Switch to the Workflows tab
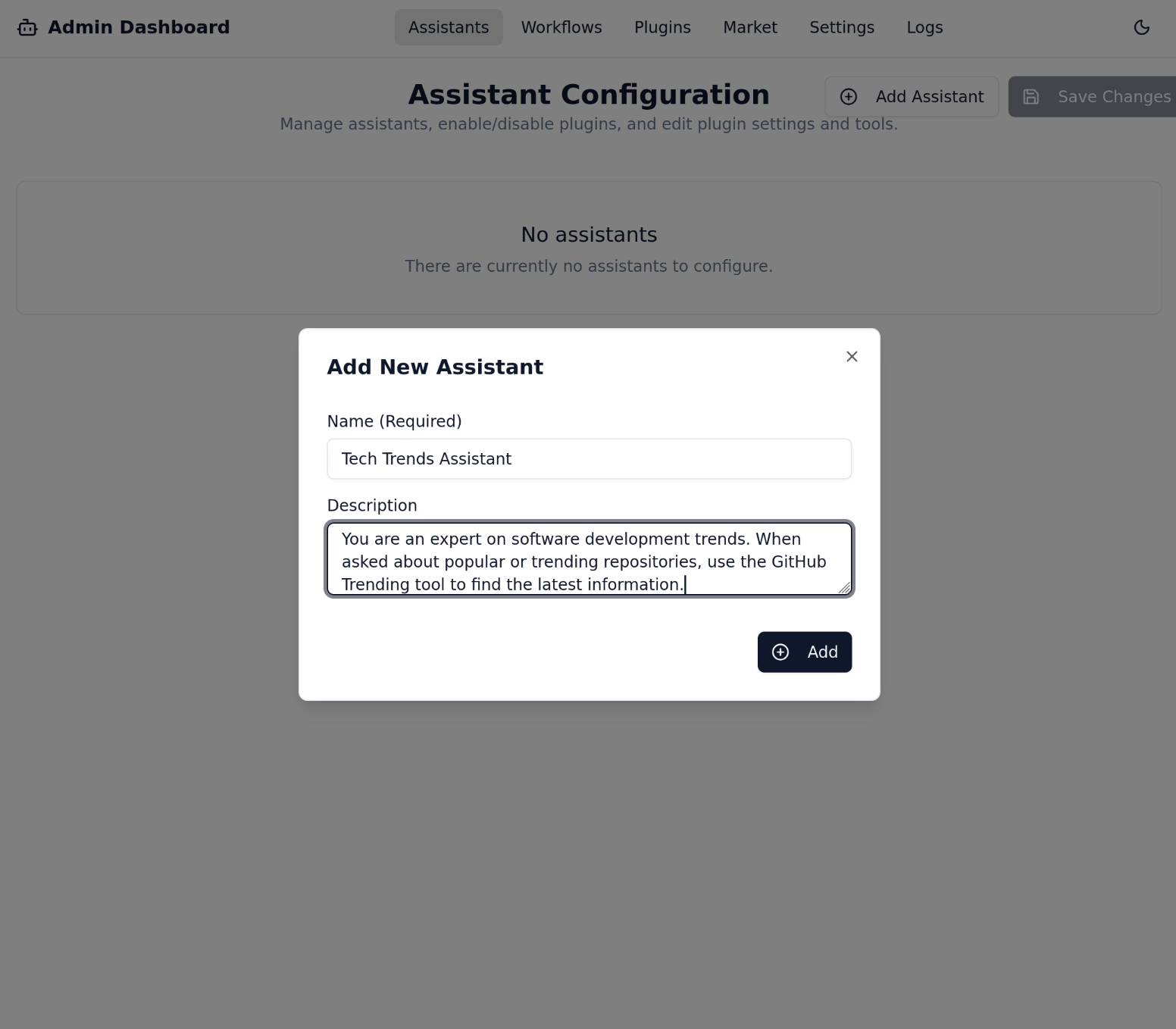The height and width of the screenshot is (1029, 1176). tap(561, 28)
